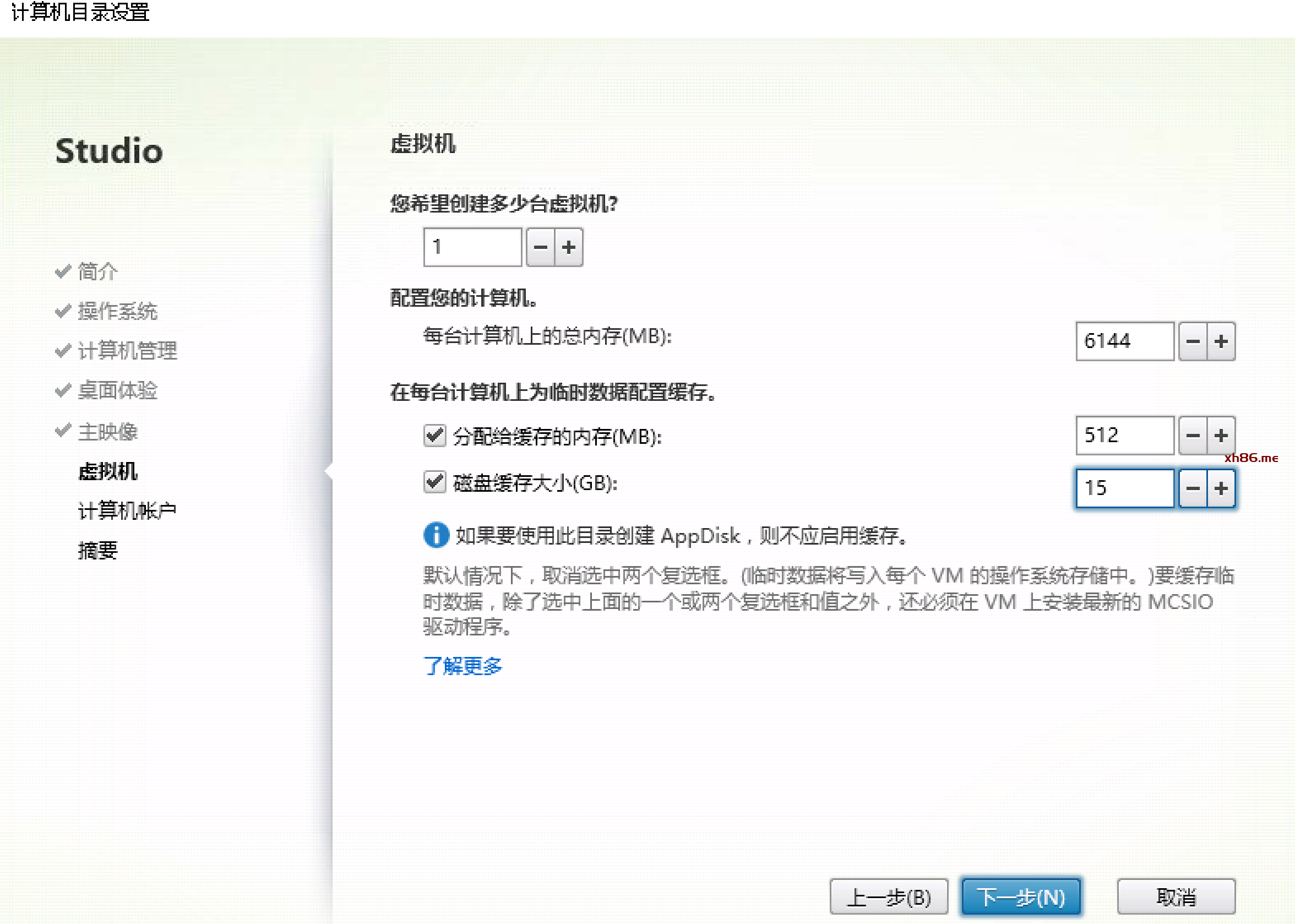Go to 主映像 step in sidebar
Image resolution: width=1295 pixels, height=924 pixels.
107,432
